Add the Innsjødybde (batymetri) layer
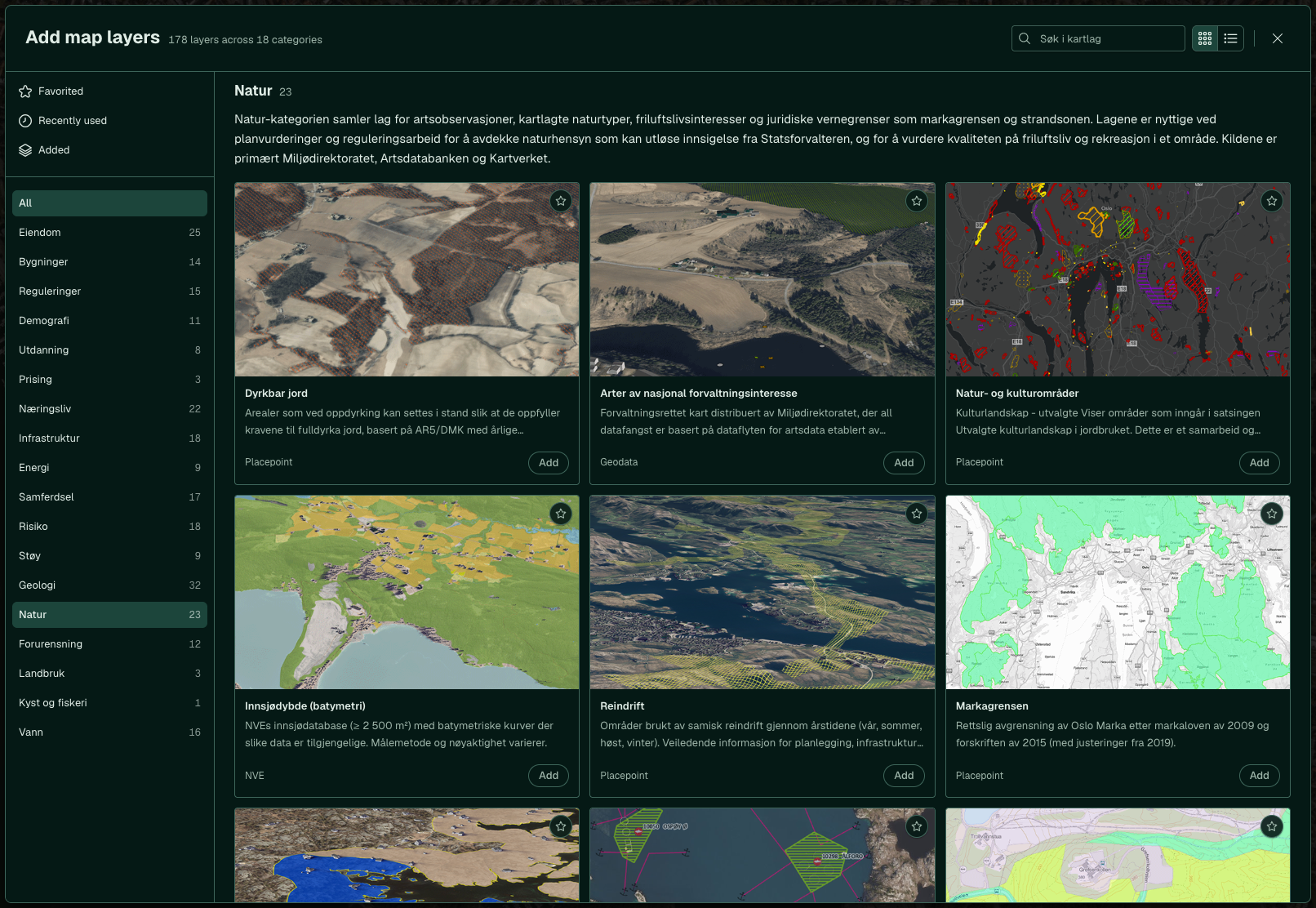Image resolution: width=1316 pixels, height=908 pixels. coord(549,776)
